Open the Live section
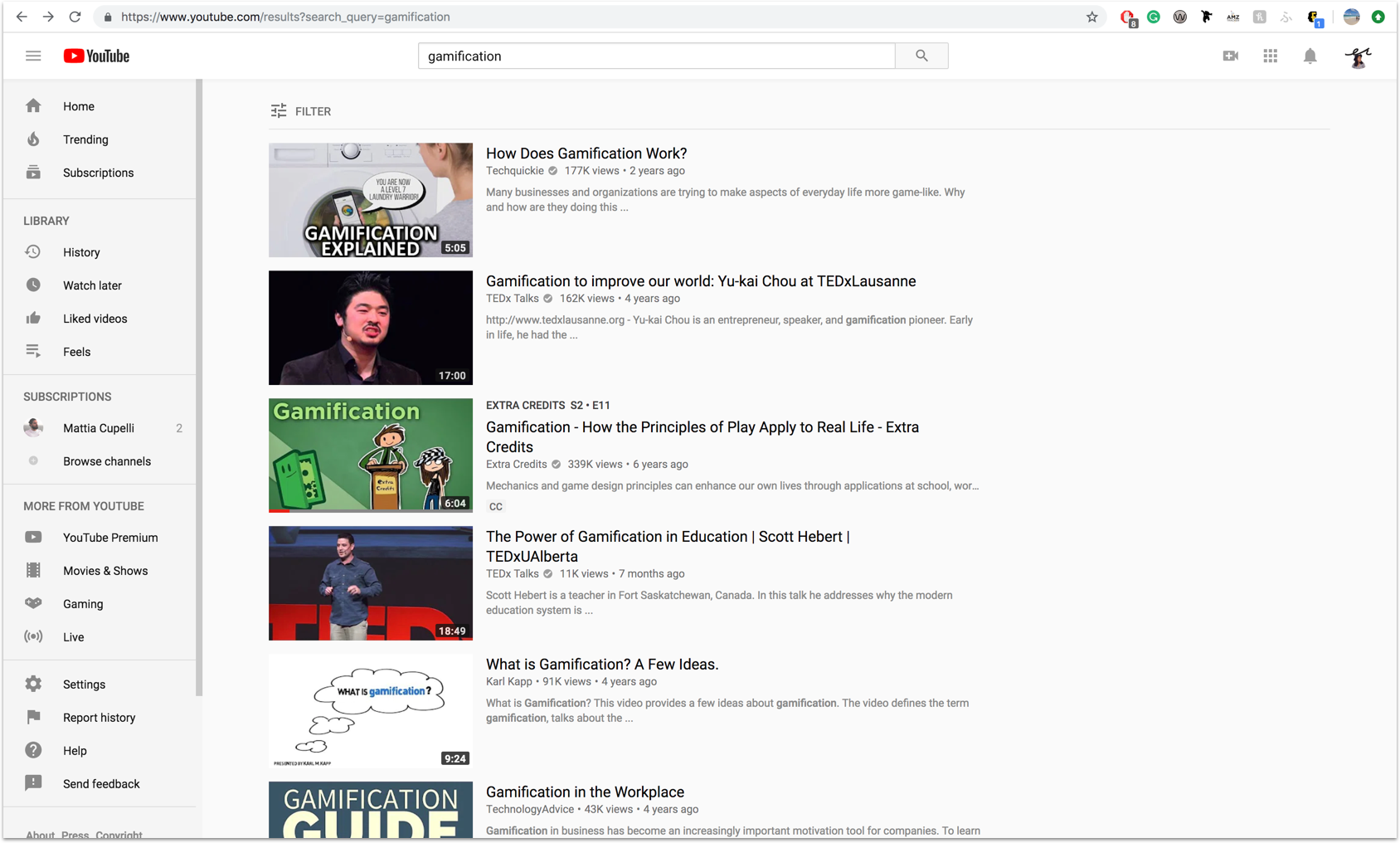Image resolution: width=1400 pixels, height=843 pixels. coord(100,637)
